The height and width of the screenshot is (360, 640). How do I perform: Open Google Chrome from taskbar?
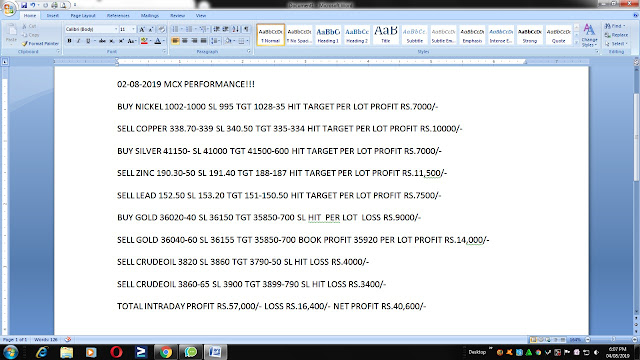(166, 352)
